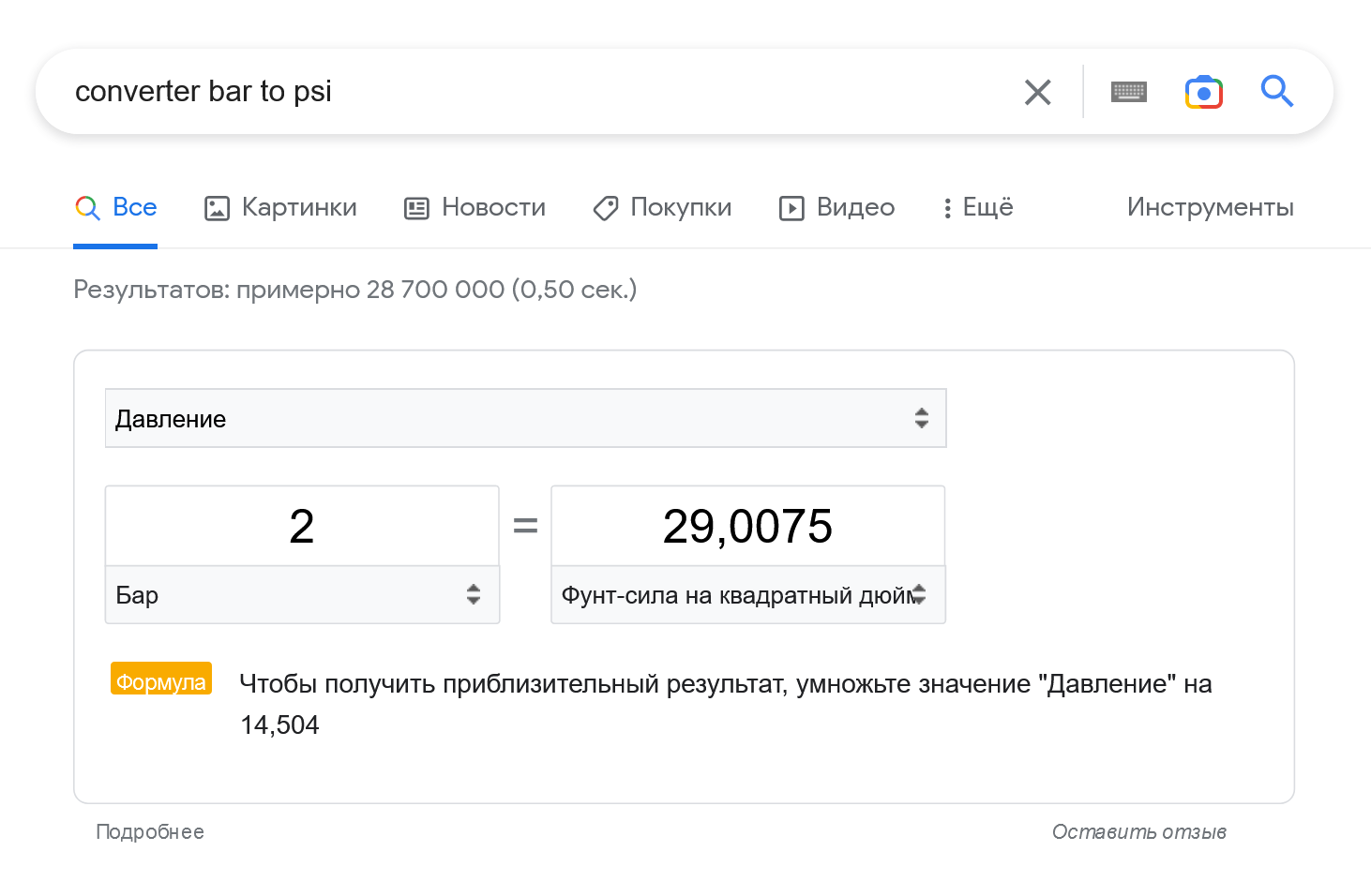Open the Фунт-сила на квадратный дюйм dropdown
Image resolution: width=1371 pixels, height=896 pixels.
747,594
